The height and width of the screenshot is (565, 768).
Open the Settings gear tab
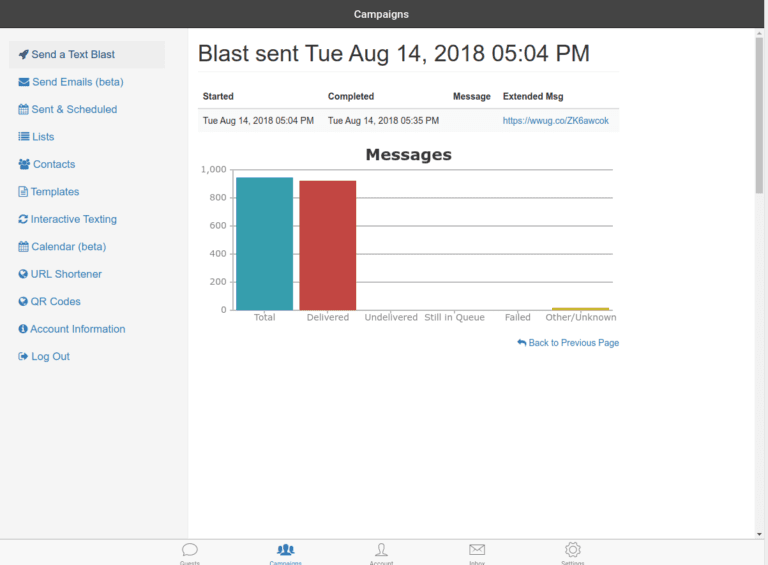tap(572, 552)
